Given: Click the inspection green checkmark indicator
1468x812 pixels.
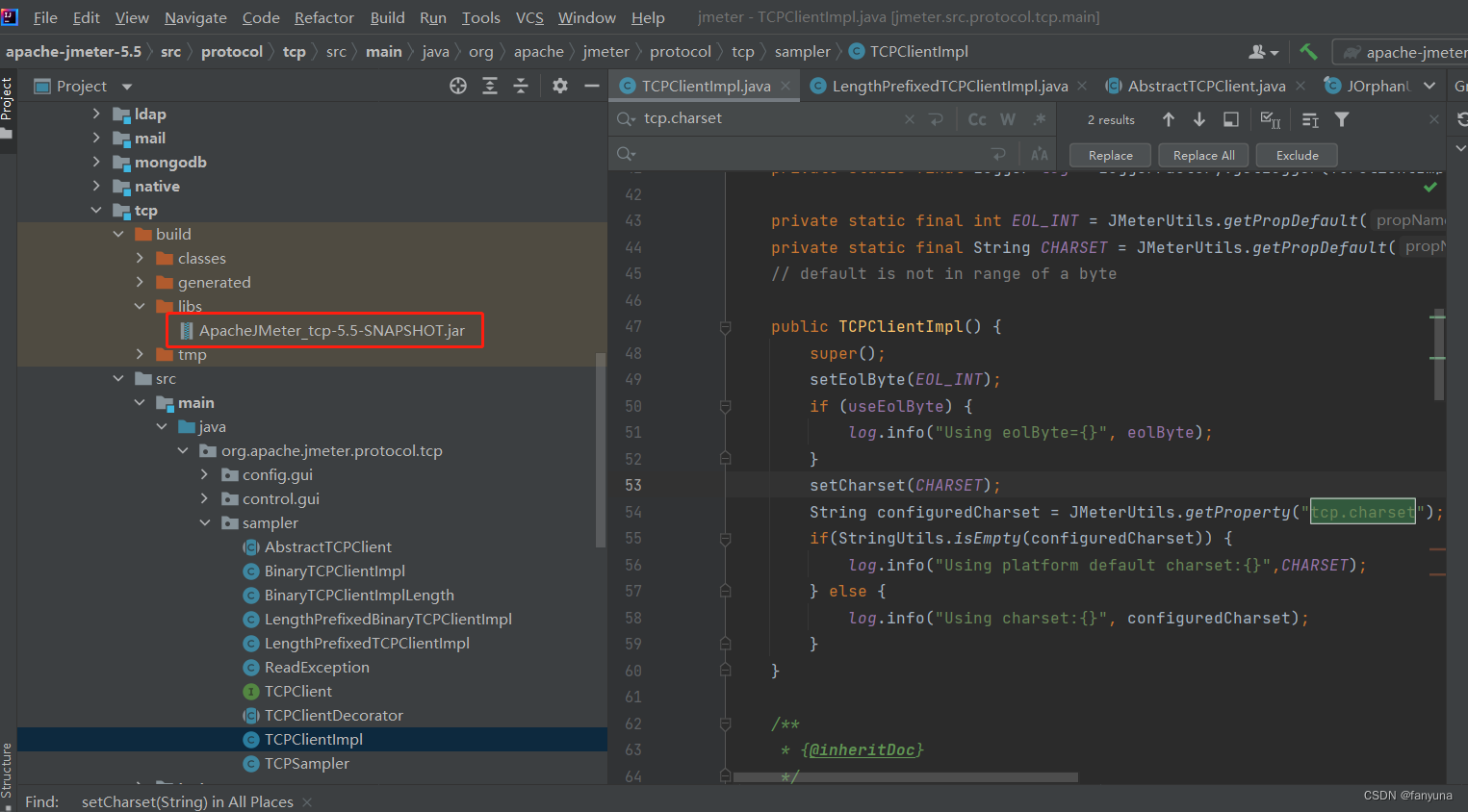Looking at the screenshot, I should tap(1430, 187).
